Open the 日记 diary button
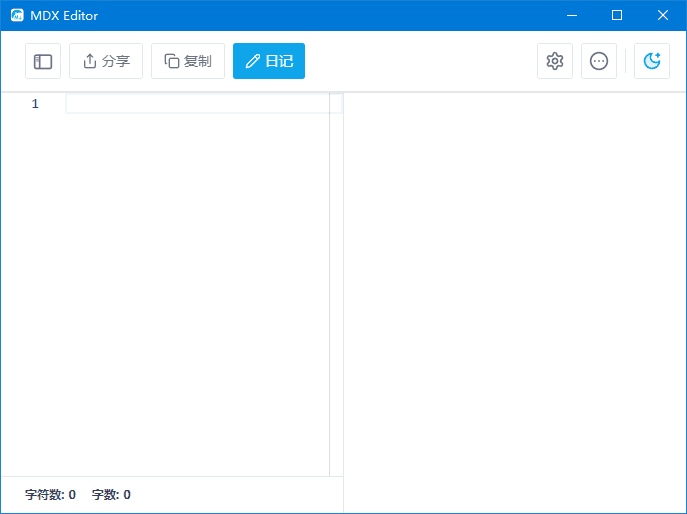The image size is (687, 514). point(269,61)
